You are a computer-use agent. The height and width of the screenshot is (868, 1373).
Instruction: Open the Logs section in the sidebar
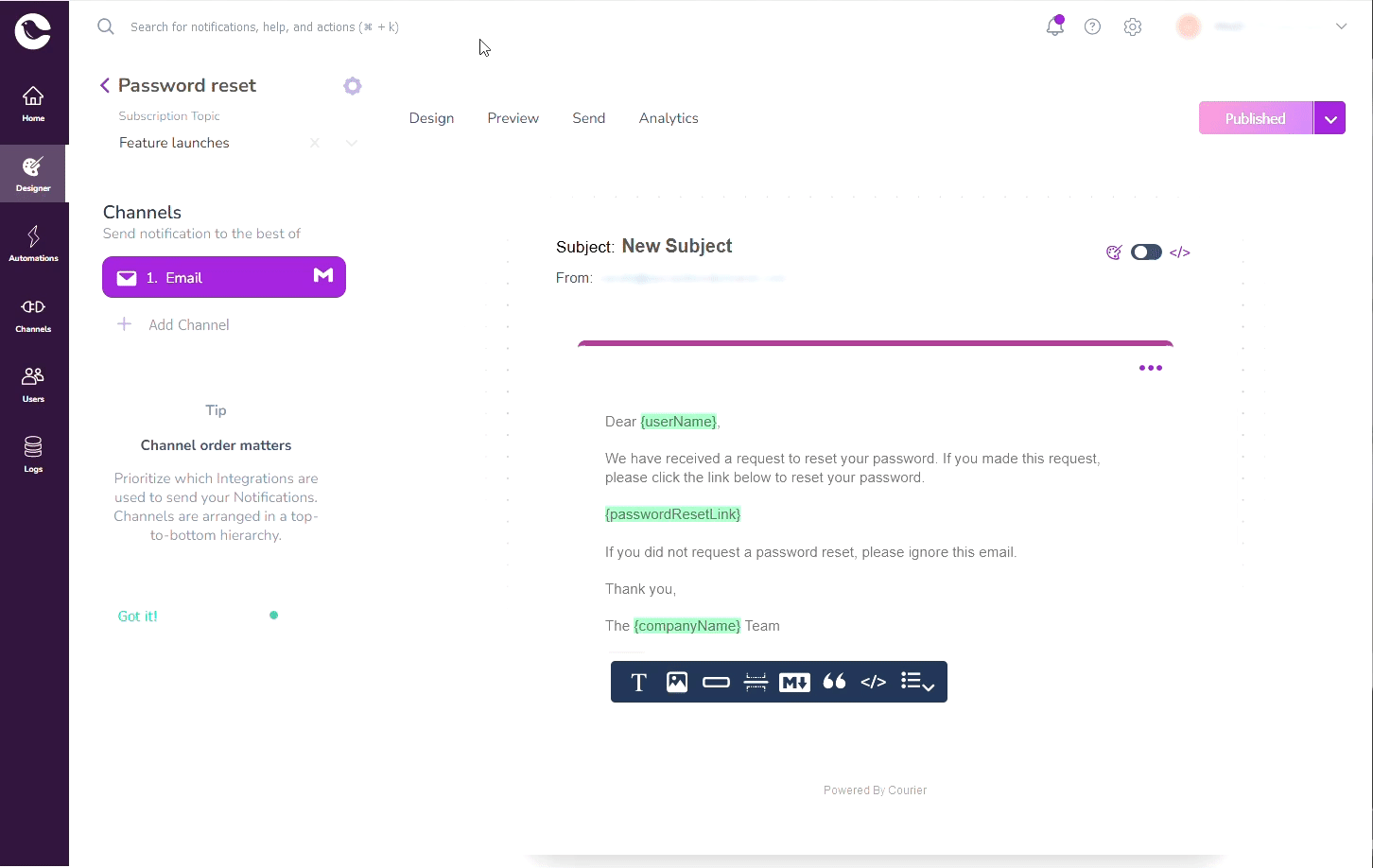[x=33, y=454]
